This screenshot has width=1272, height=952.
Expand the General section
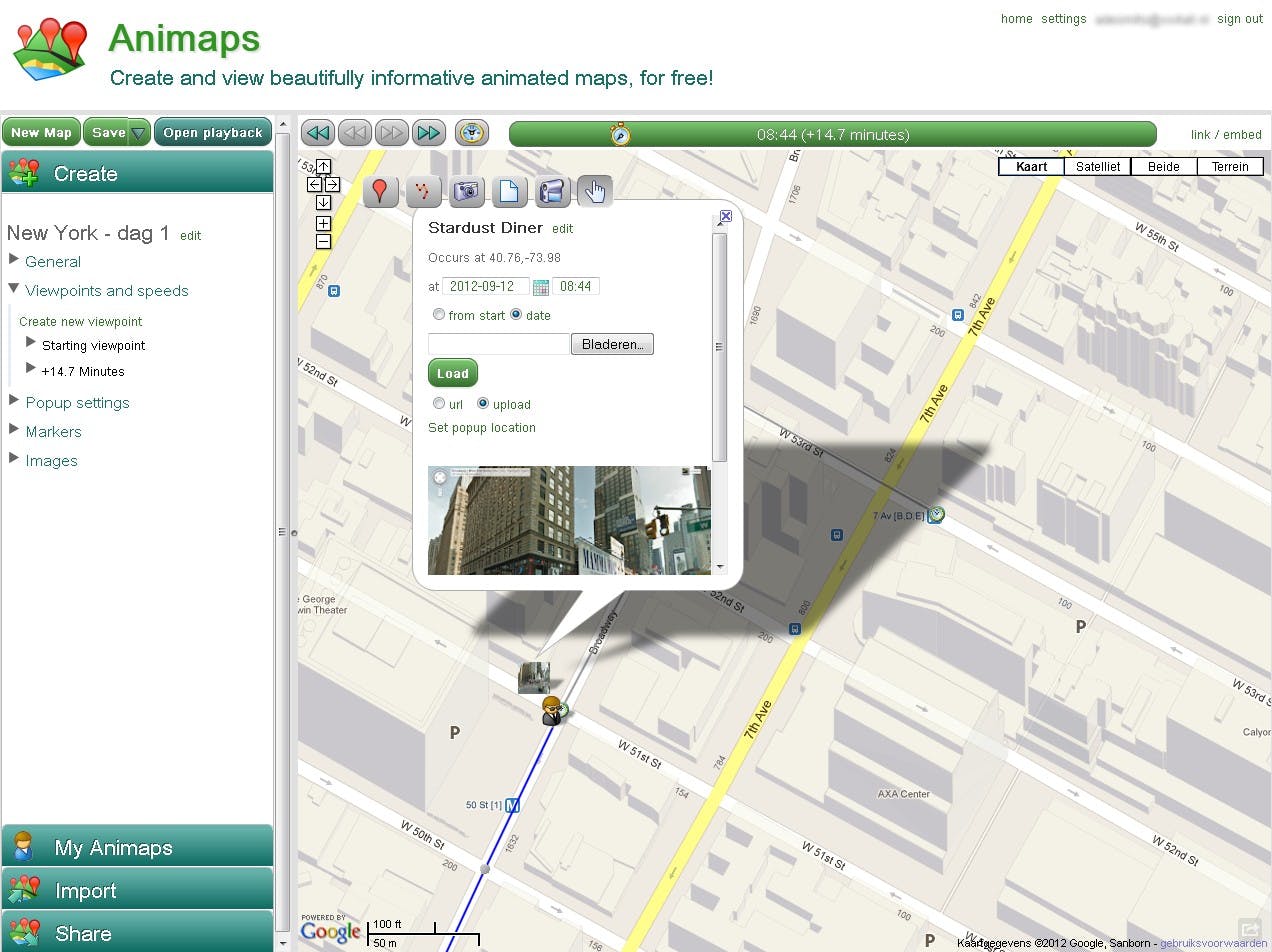(x=14, y=260)
